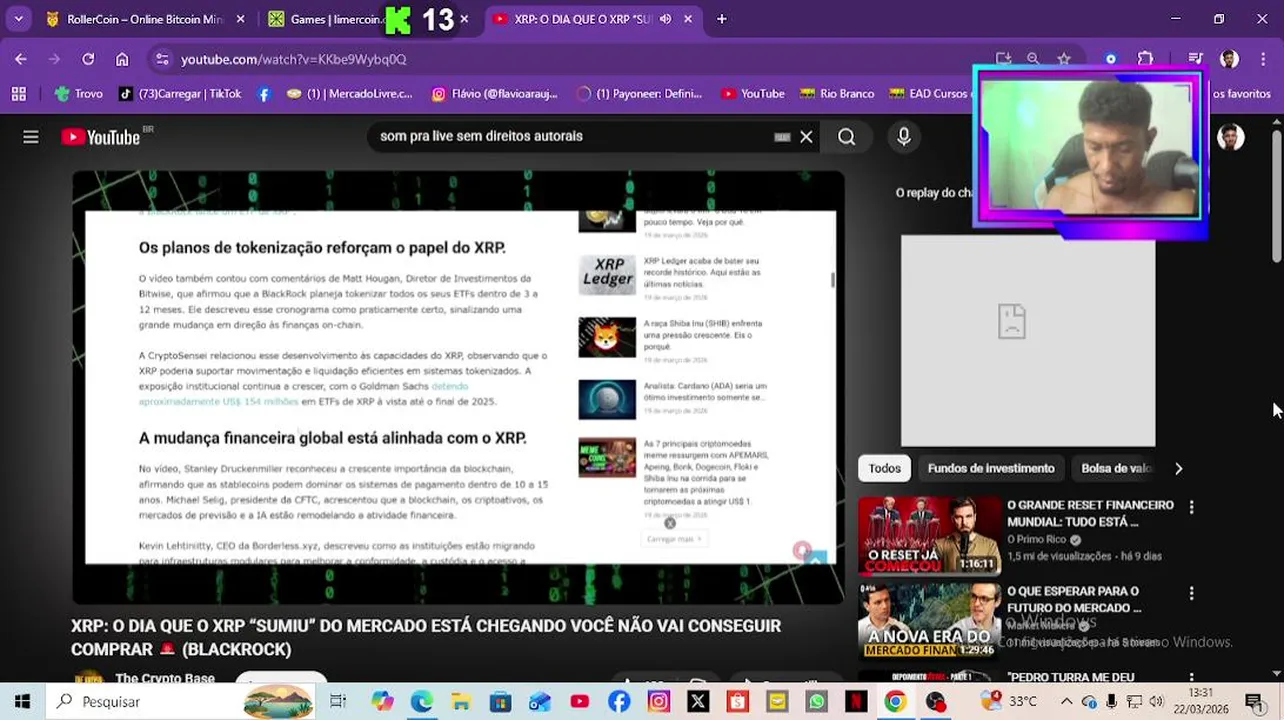Run the YouTube search magnifier button
Viewport: 1284px width, 720px height.
click(847, 137)
